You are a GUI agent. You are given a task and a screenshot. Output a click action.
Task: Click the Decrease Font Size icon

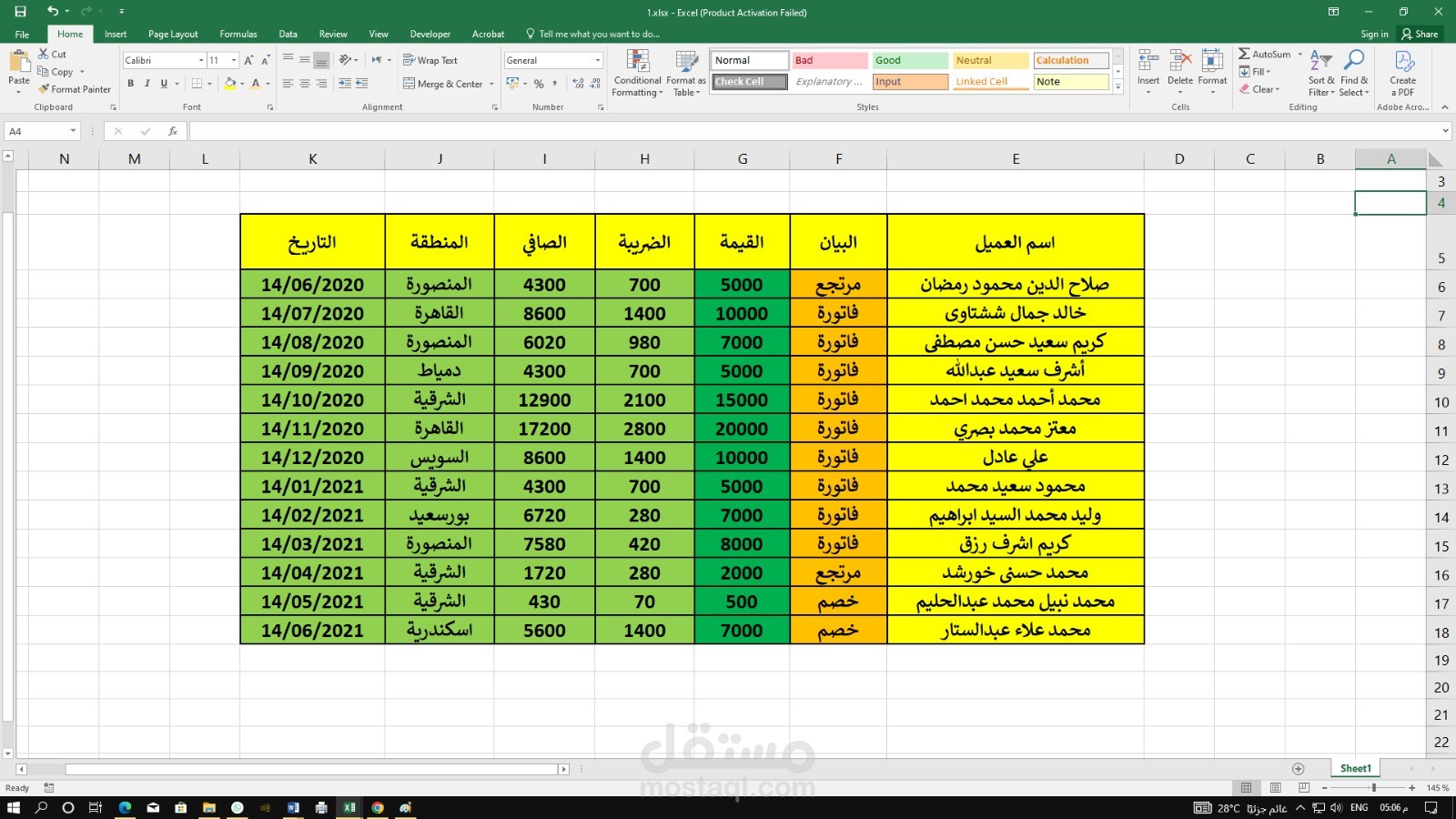coord(266,60)
